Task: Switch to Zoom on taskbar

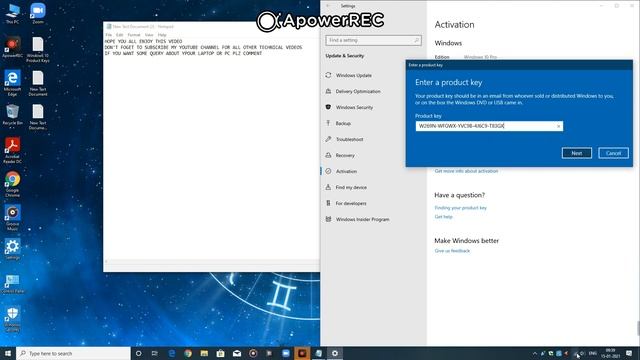Action: tap(286, 353)
